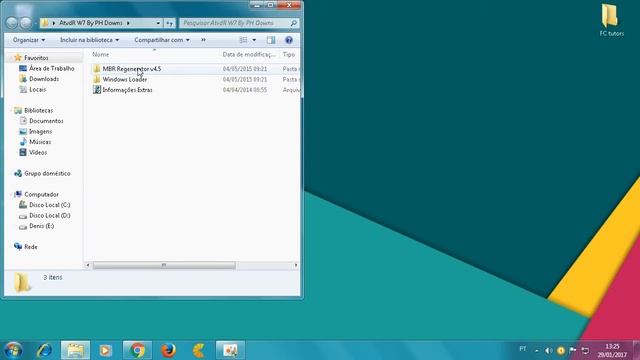The image size is (640, 360).
Task: Sort by Tipo column header
Action: pos(289,54)
